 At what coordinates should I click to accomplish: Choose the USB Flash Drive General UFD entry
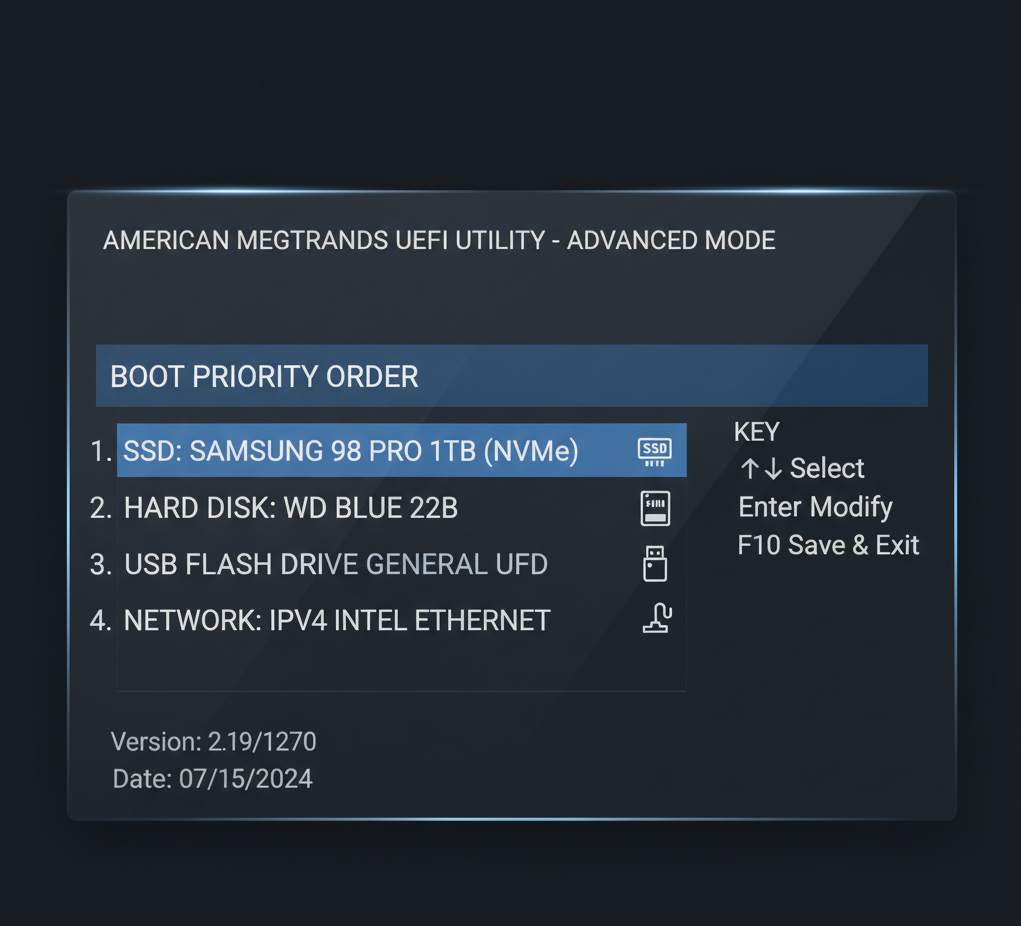[402, 564]
